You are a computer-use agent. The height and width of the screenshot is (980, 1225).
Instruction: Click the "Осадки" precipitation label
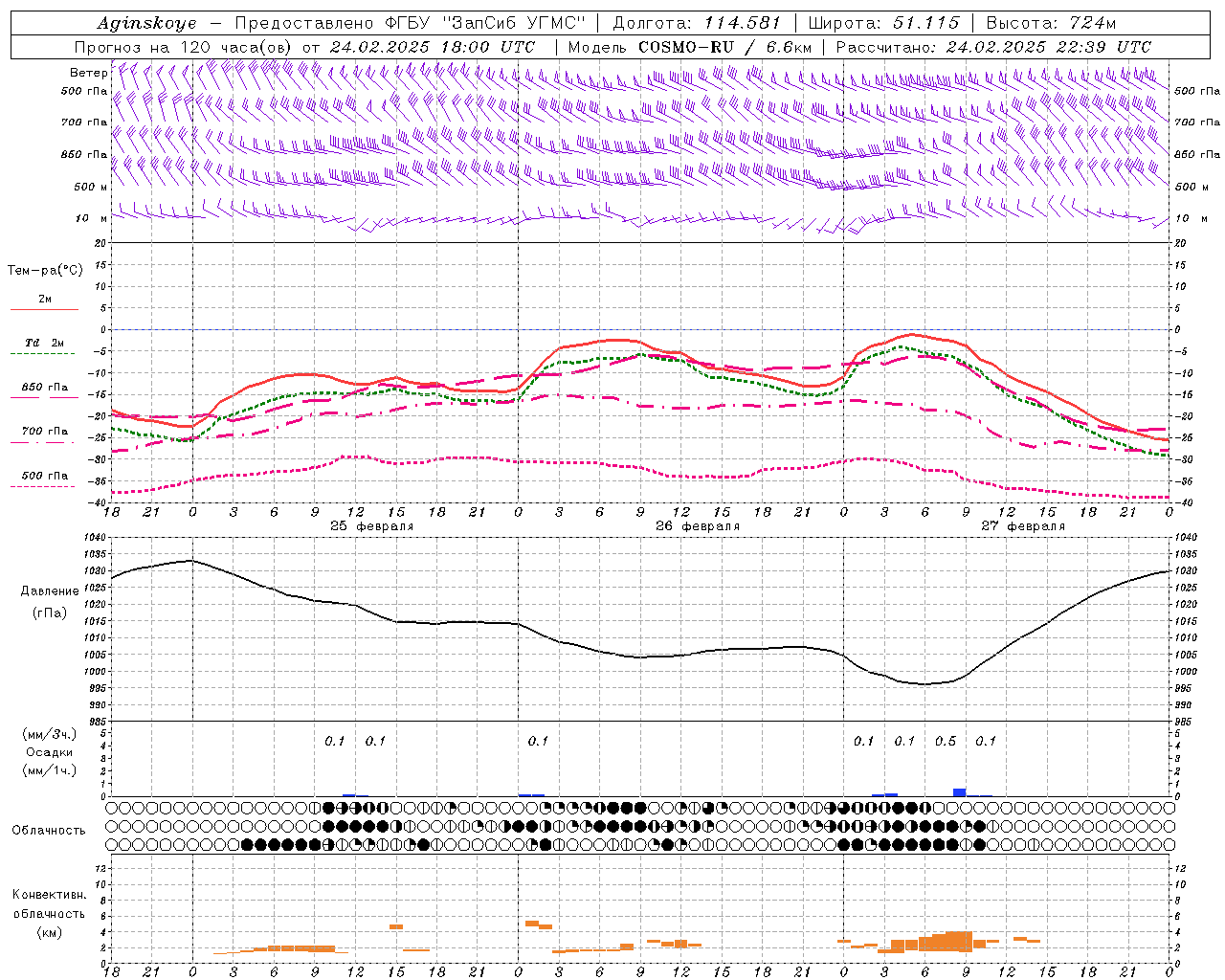(50, 753)
